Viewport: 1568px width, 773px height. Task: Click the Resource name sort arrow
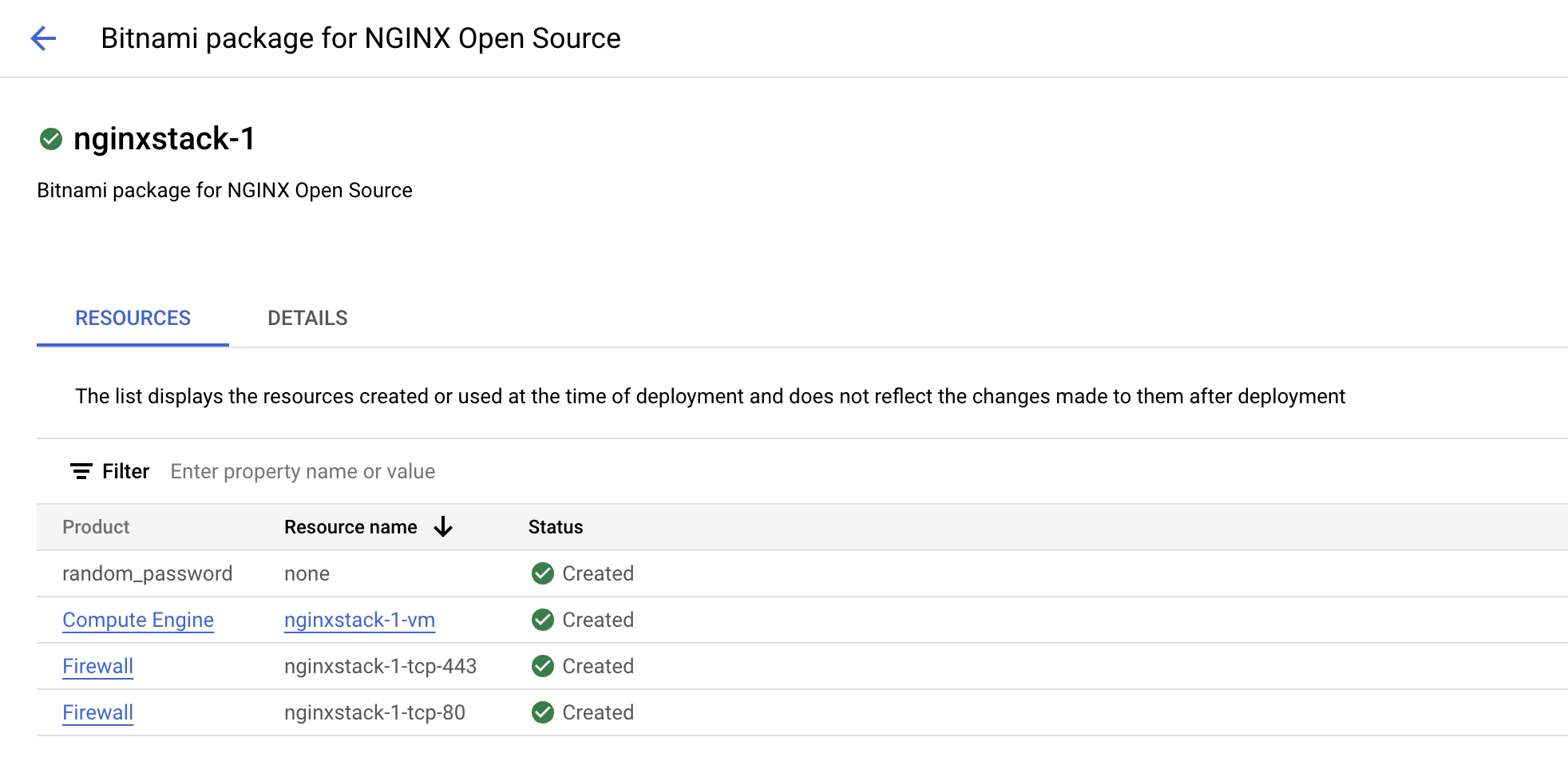point(443,527)
